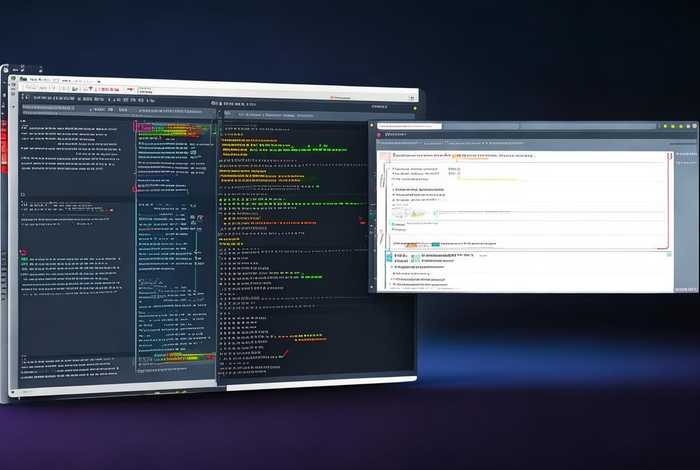This screenshot has width=700, height=470.
Task: Click the white address bar in the browser window
Action: pyautogui.click(x=410, y=127)
